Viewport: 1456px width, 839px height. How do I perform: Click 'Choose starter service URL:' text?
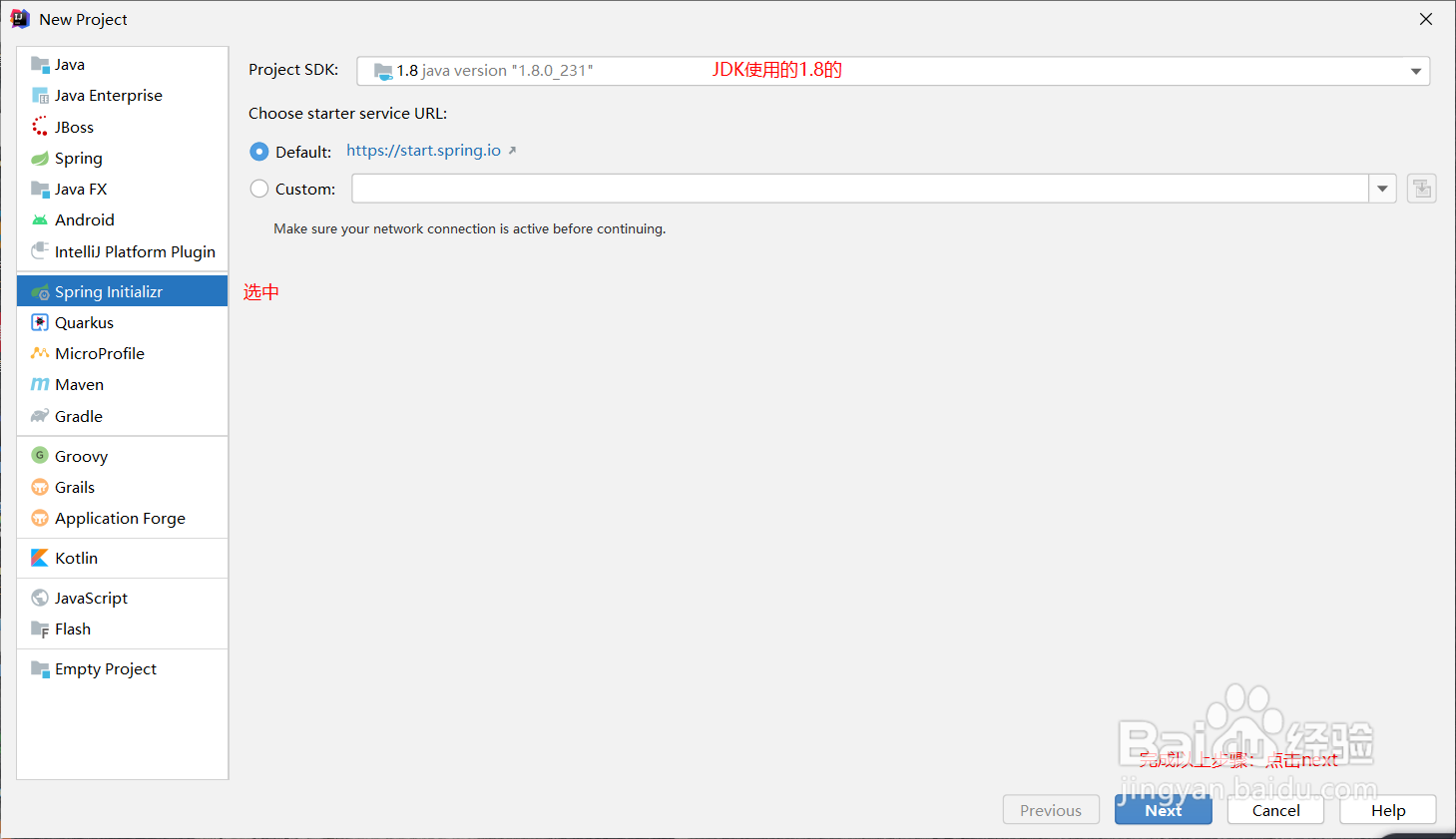348,114
